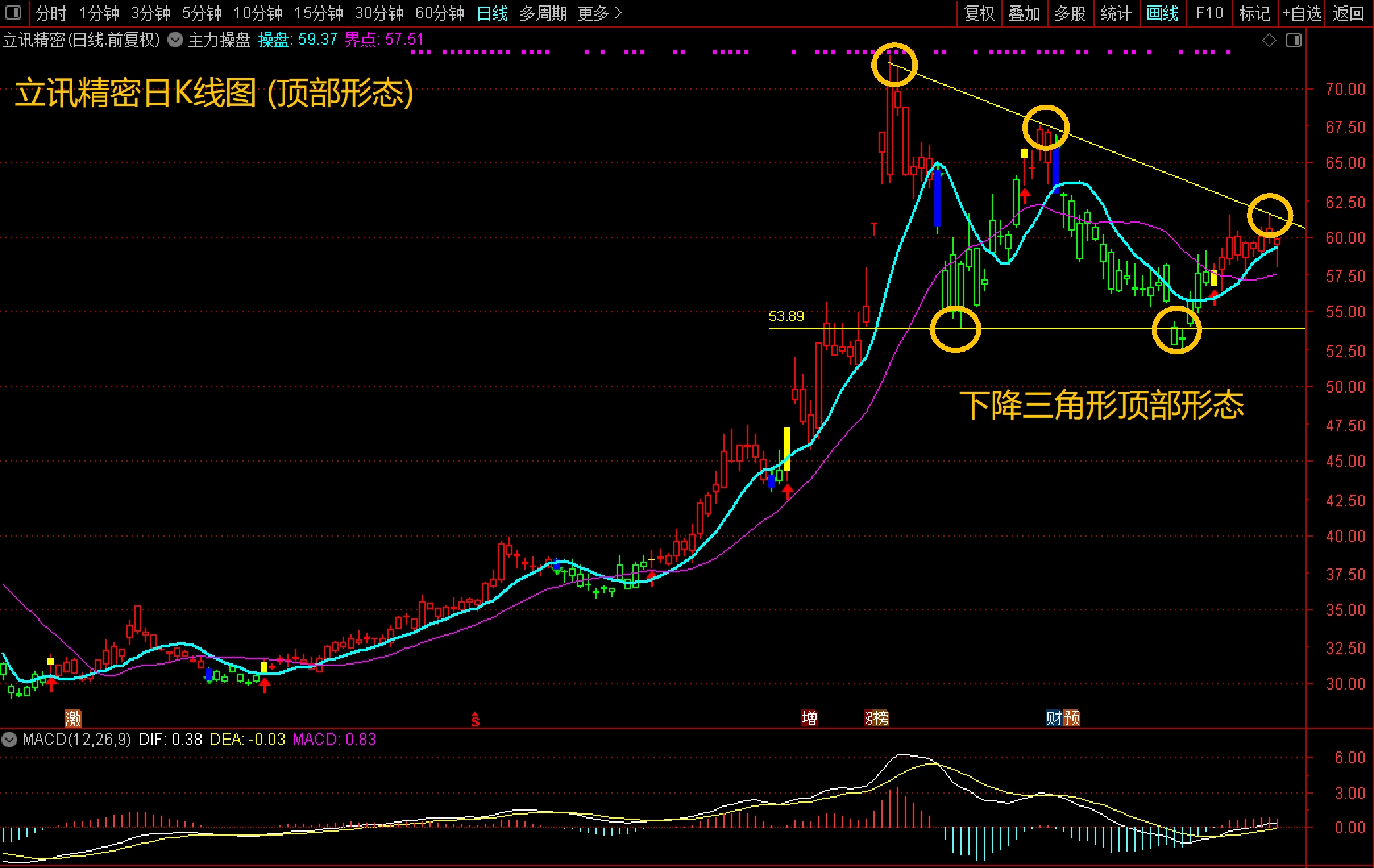
Task: Expand the 更多 timeframe options
Action: click(x=599, y=13)
